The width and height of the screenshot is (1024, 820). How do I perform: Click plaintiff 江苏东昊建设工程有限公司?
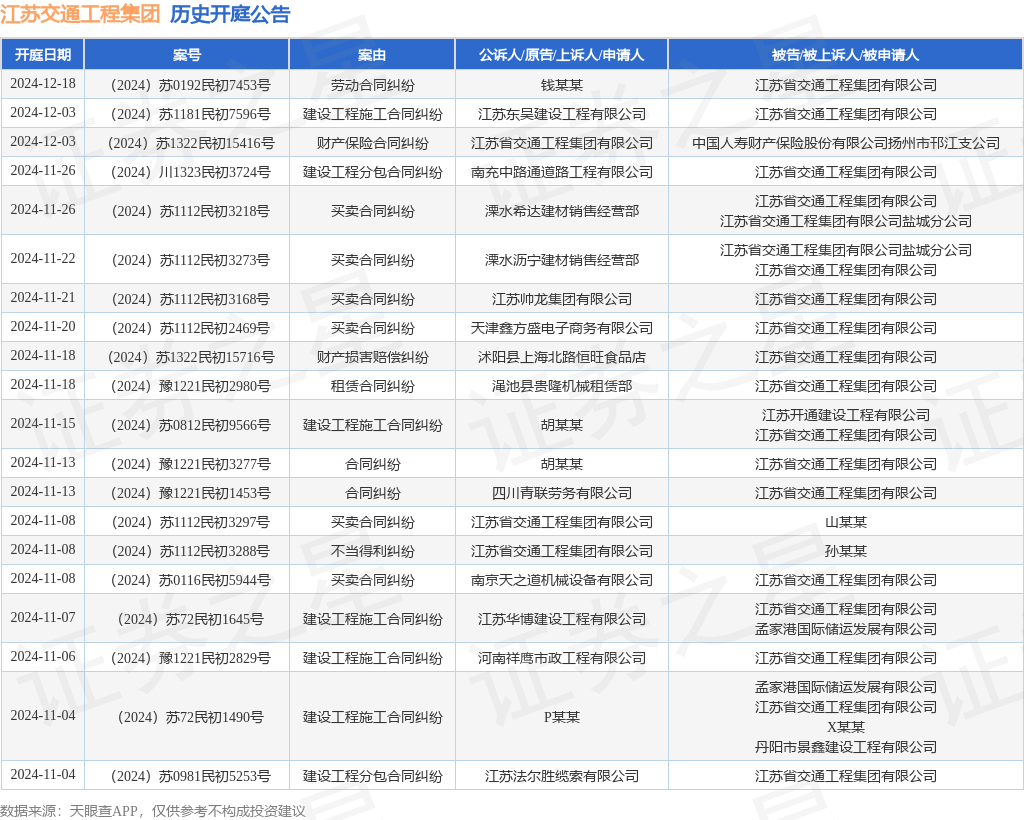pos(562,114)
